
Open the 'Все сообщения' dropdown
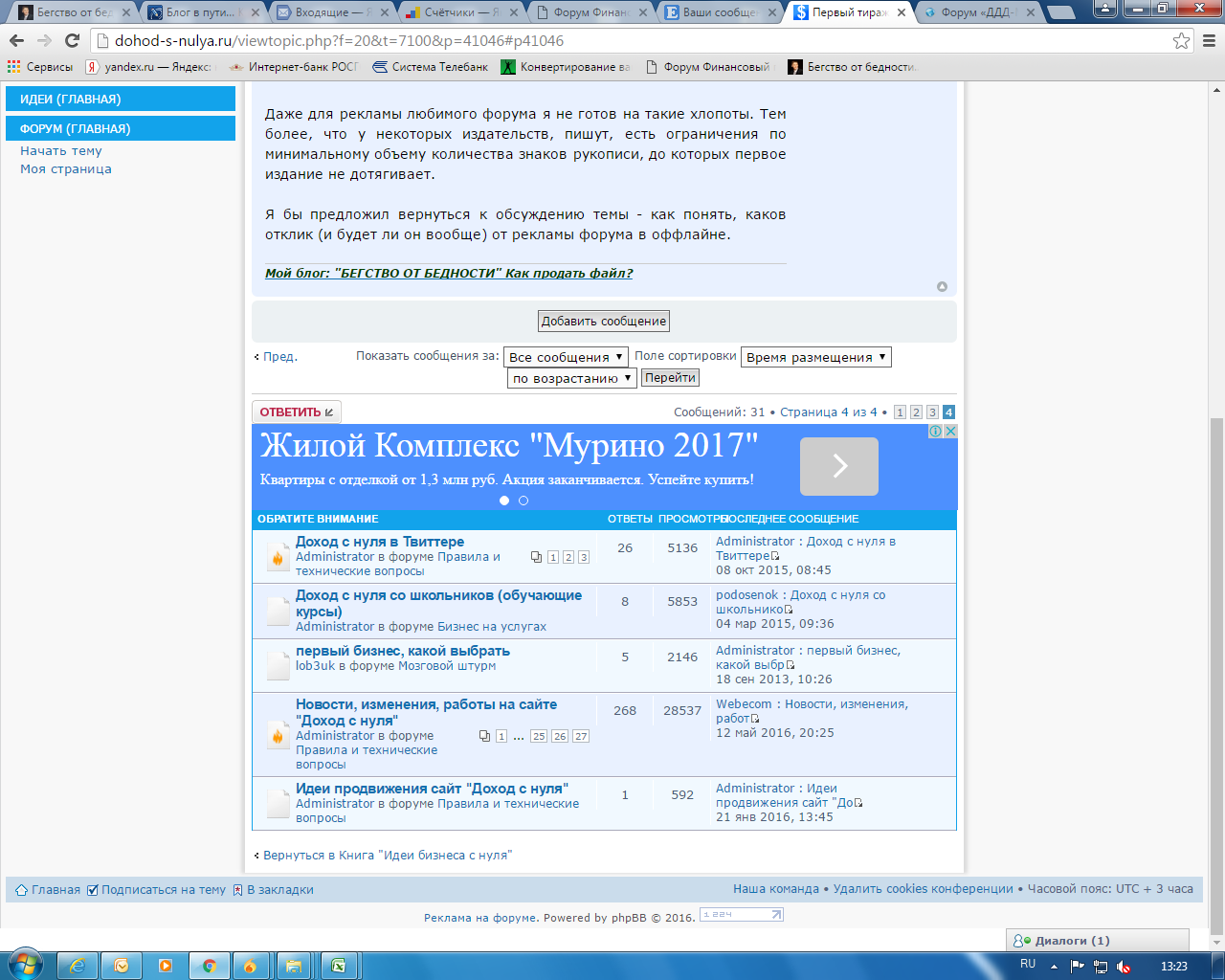click(566, 357)
